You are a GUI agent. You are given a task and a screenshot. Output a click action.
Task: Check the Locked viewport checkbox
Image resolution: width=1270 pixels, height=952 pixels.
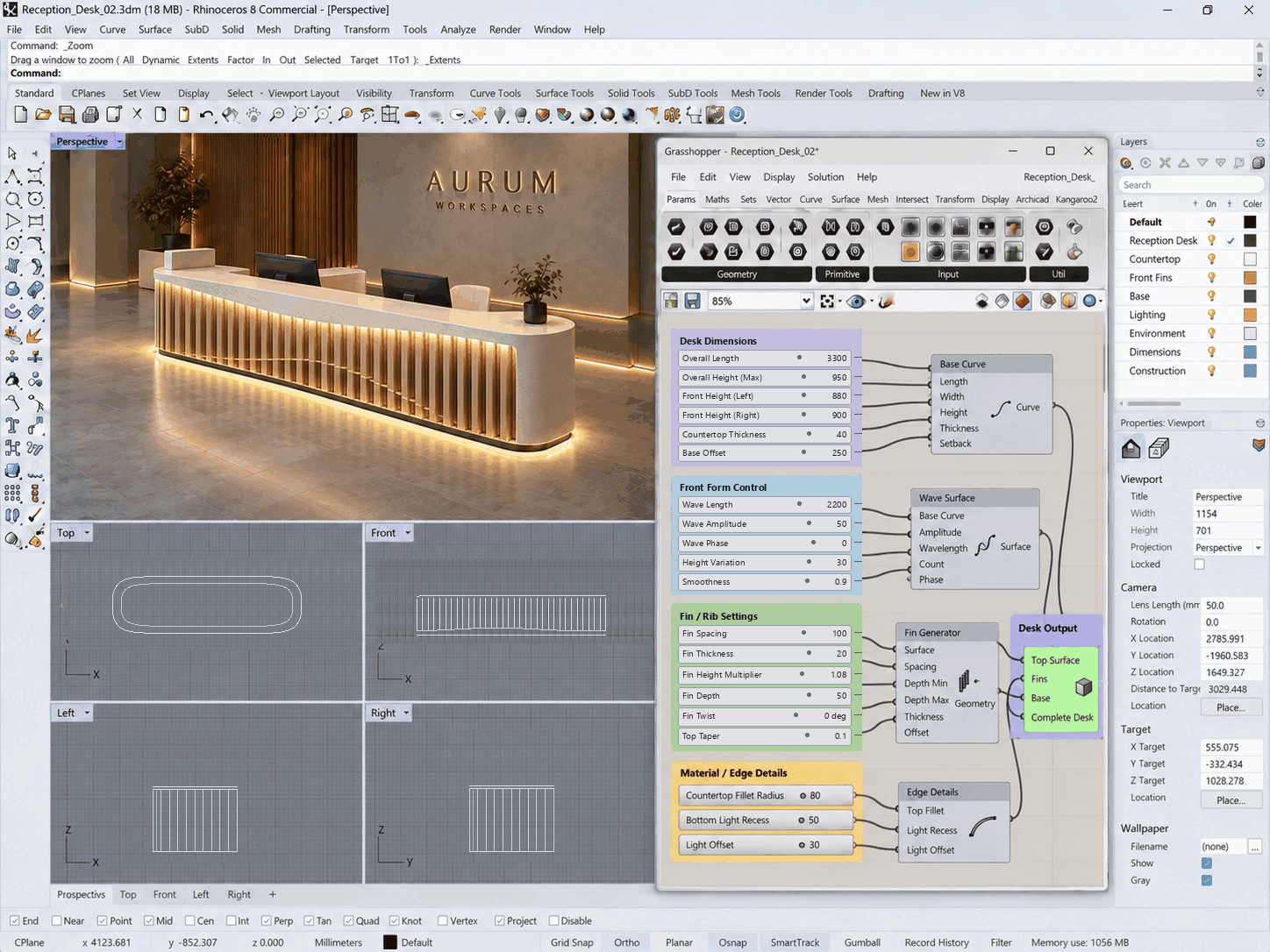tap(1199, 565)
